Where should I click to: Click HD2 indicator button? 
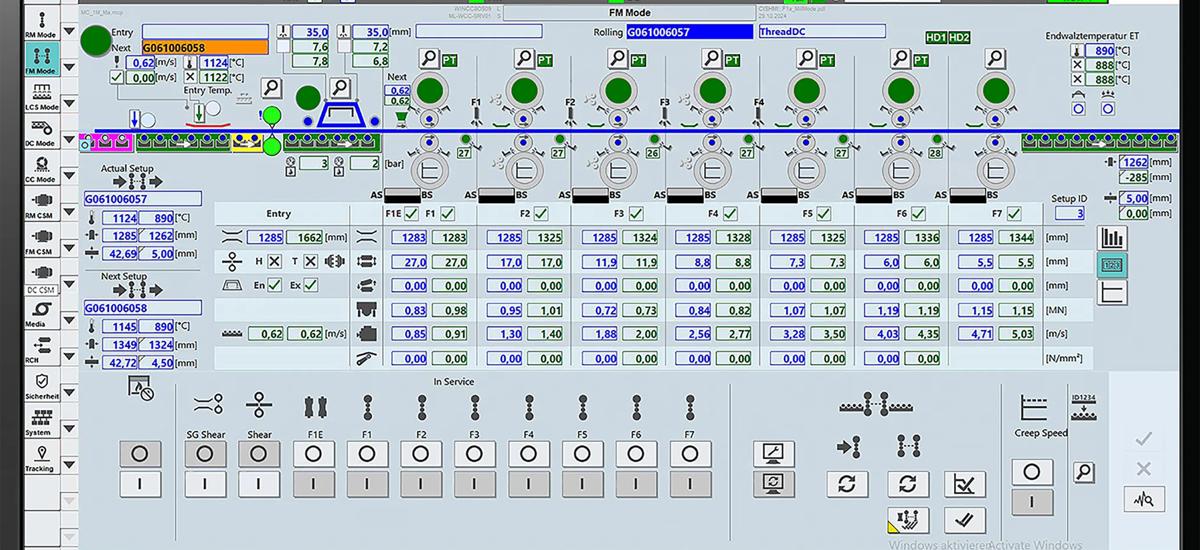(959, 37)
